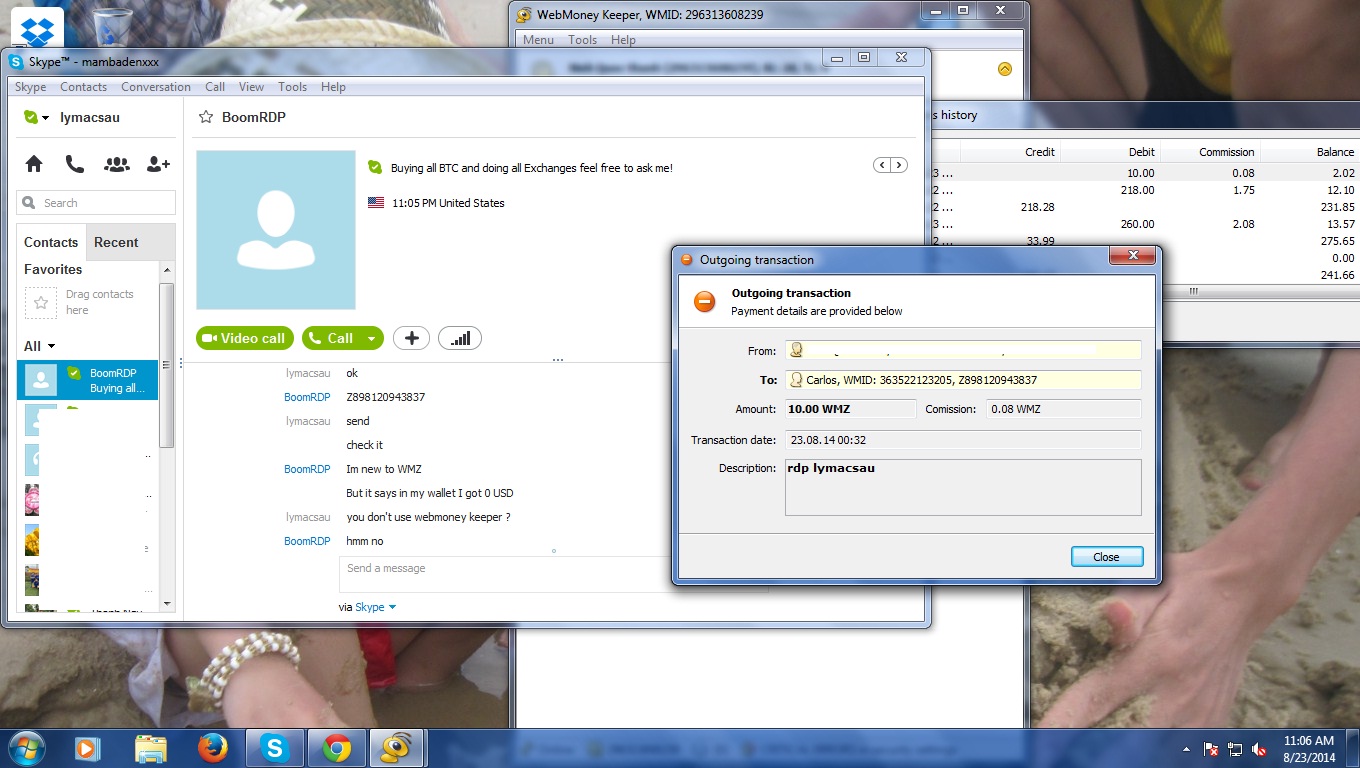Click into the Skype Search box
1360x768 pixels.
(x=96, y=203)
